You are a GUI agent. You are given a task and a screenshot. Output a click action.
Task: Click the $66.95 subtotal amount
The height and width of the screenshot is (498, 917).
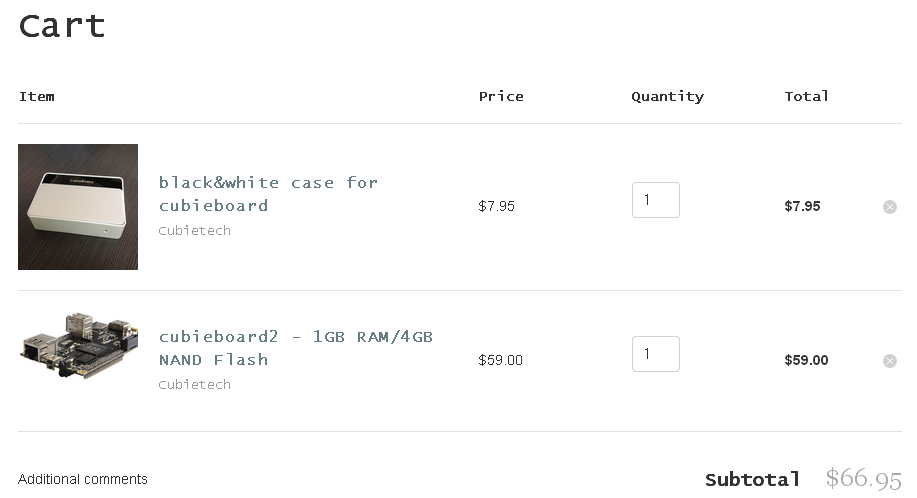864,479
